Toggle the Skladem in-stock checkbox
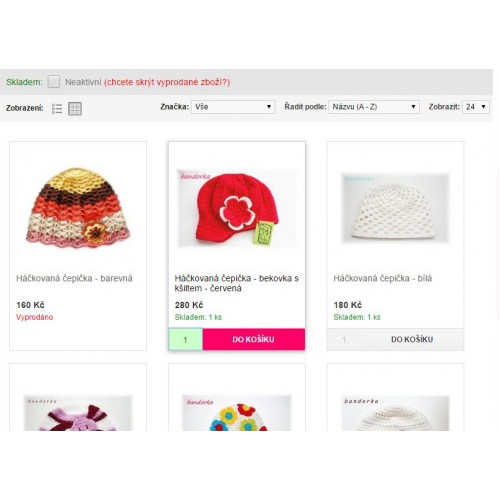The height and width of the screenshot is (500, 500). [x=54, y=82]
